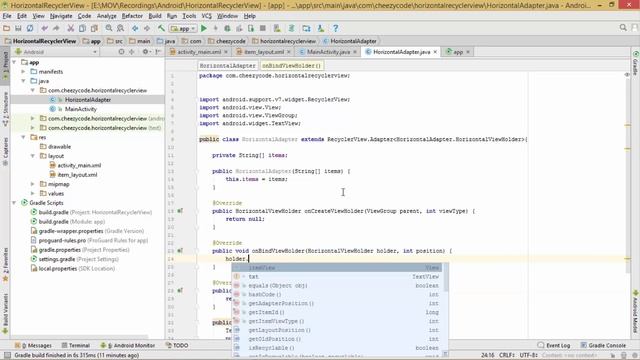Viewport: 640px width, 360px height.
Task: Toggle the Gradle tool window on right
Action: 636,62
